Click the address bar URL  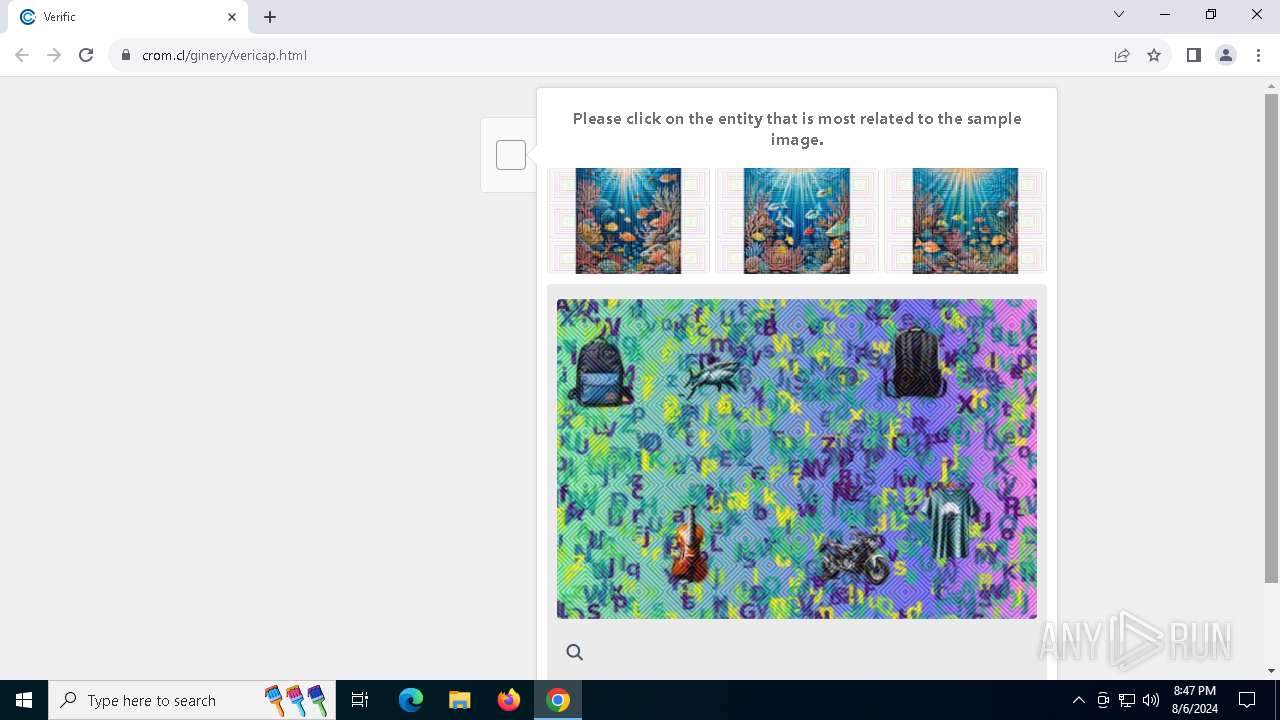224,55
